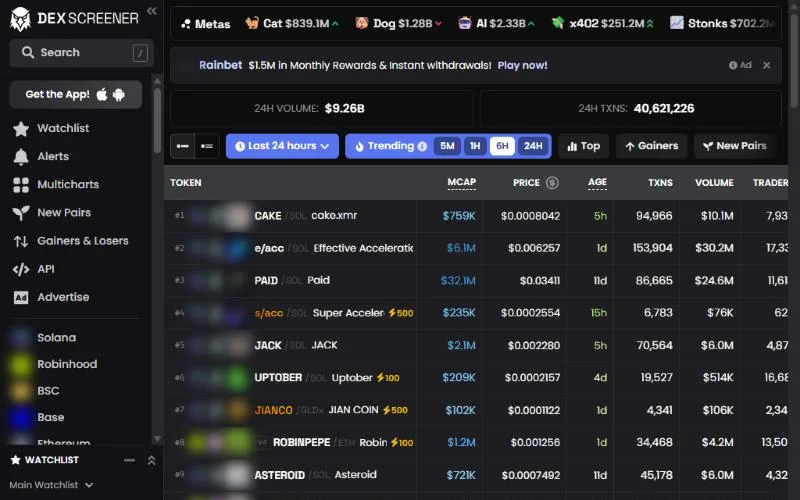Open the PAID token row
The height and width of the screenshot is (500, 800).
point(476,281)
